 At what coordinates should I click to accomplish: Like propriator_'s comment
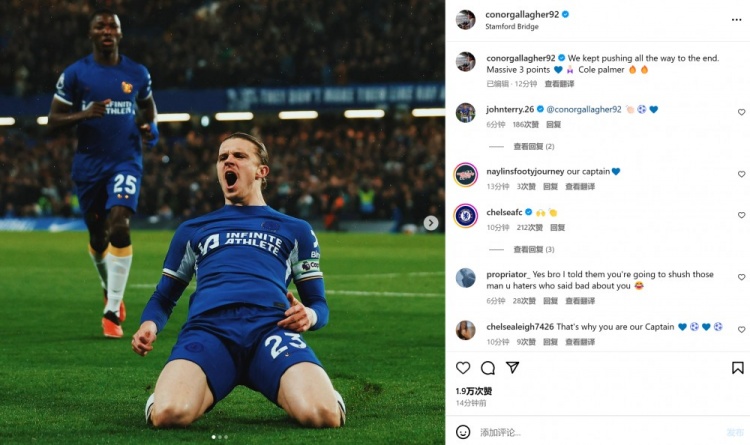click(x=741, y=277)
